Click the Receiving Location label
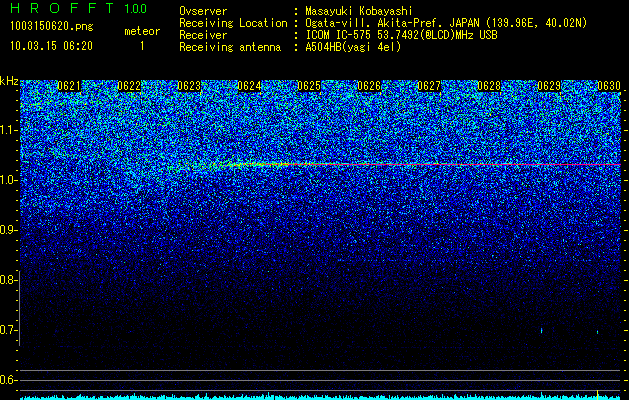 click(233, 23)
